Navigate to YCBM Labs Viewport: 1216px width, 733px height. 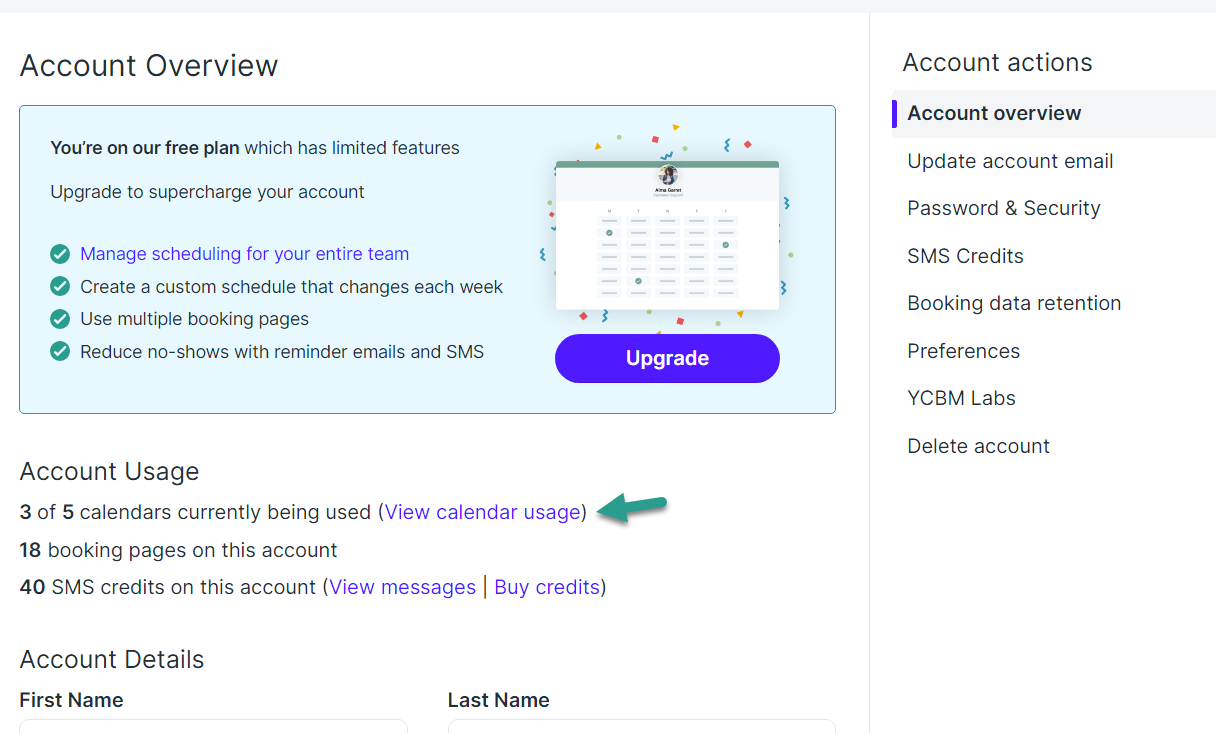(961, 398)
